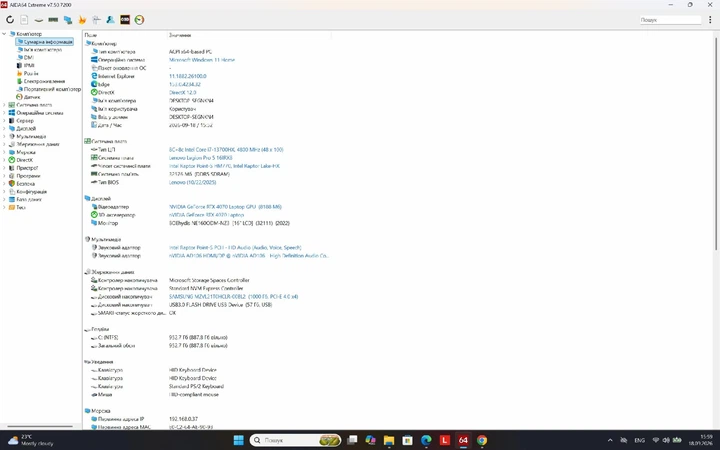720x450 pixels.
Task: Open the three-dot menu beside the search box
Action: 710,20
